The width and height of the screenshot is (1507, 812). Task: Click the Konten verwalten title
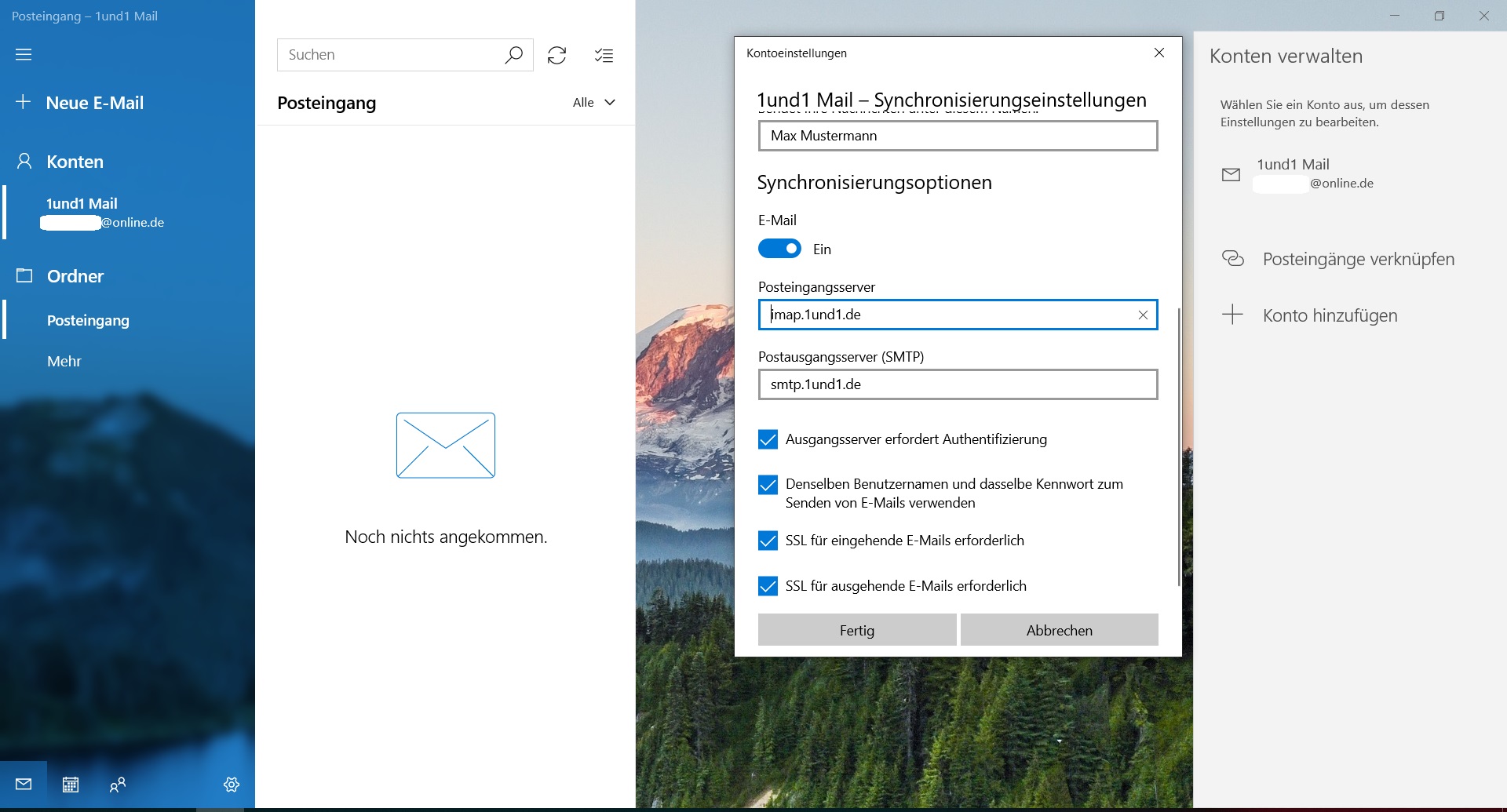click(x=1286, y=56)
